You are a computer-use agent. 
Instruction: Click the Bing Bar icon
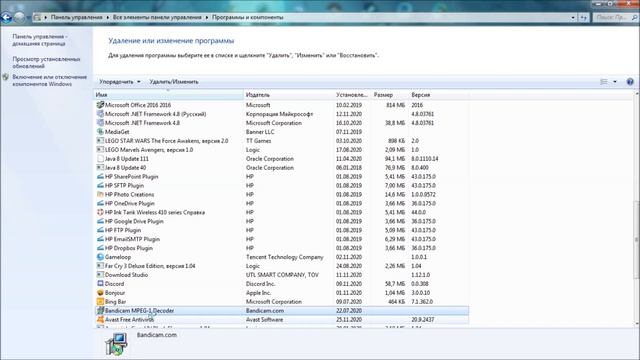(x=100, y=302)
